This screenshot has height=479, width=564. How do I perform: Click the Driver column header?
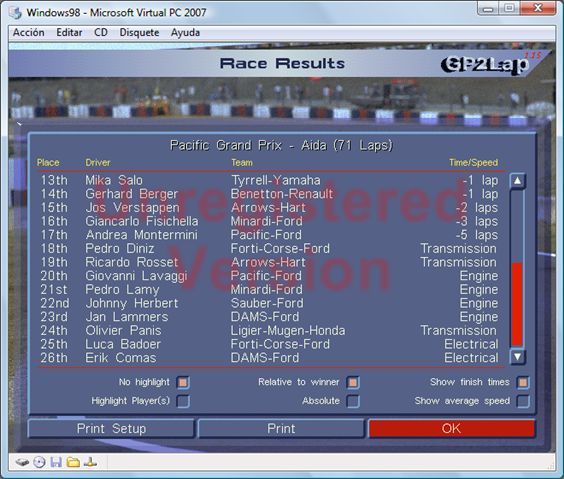(97, 163)
